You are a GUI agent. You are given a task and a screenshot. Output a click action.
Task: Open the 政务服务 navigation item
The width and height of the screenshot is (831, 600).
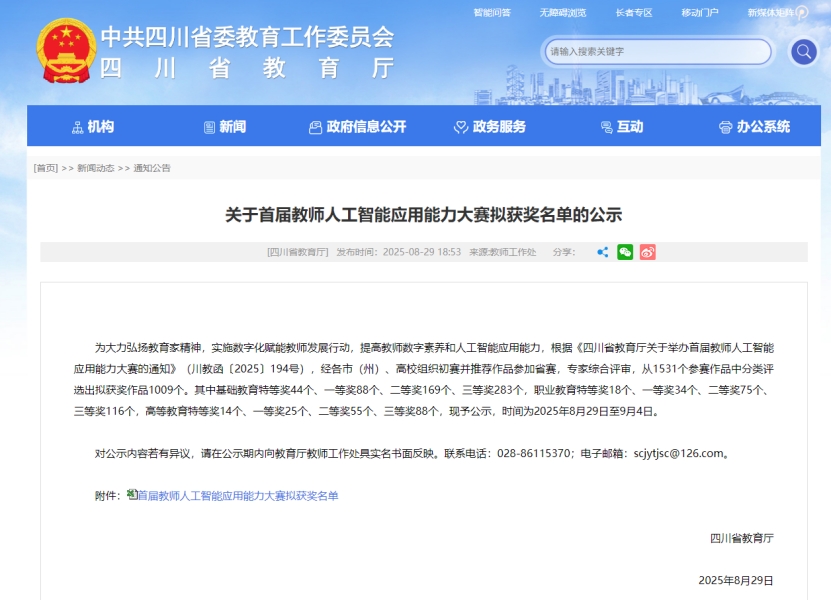click(489, 127)
